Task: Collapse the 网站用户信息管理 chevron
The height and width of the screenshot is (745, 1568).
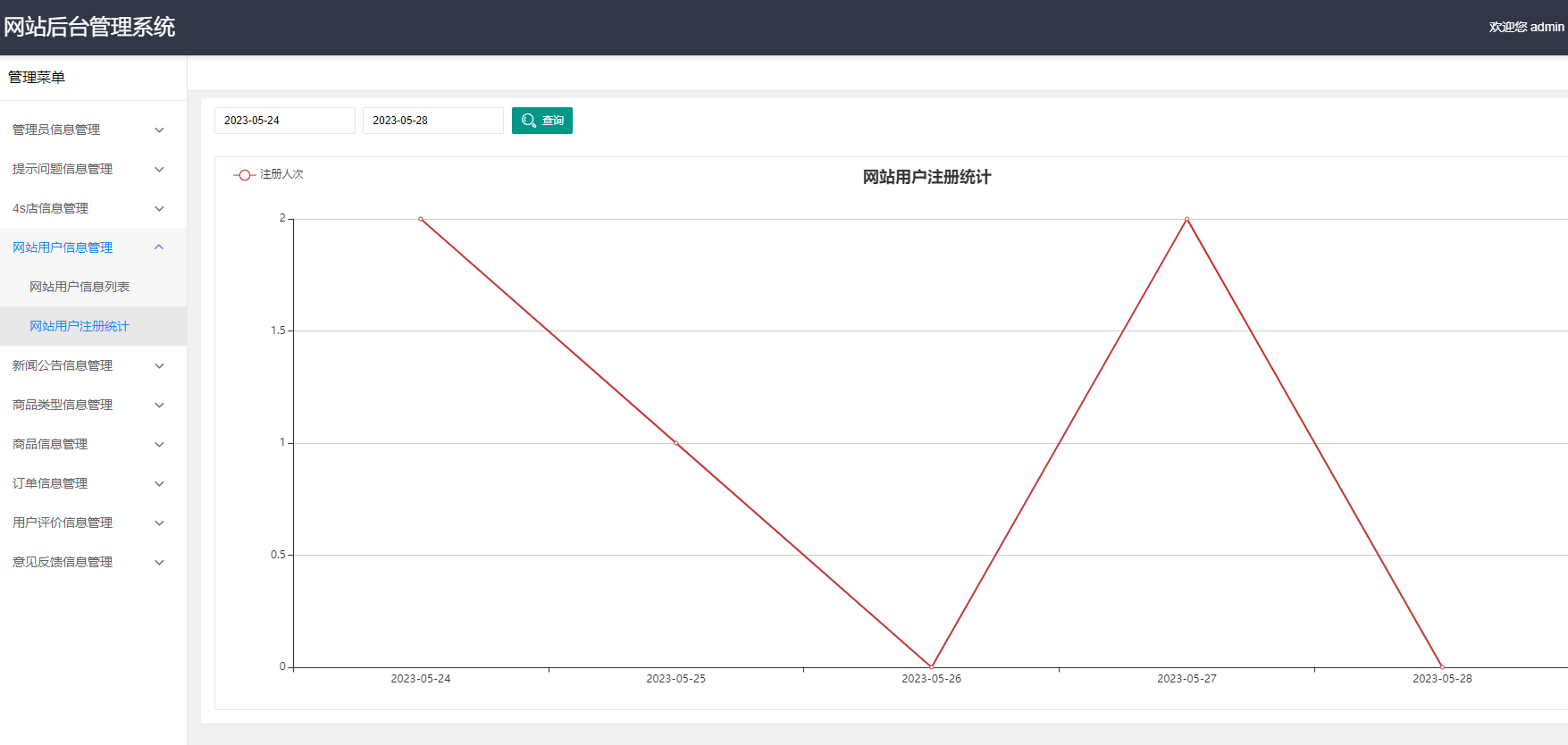Action: pyautogui.click(x=159, y=247)
